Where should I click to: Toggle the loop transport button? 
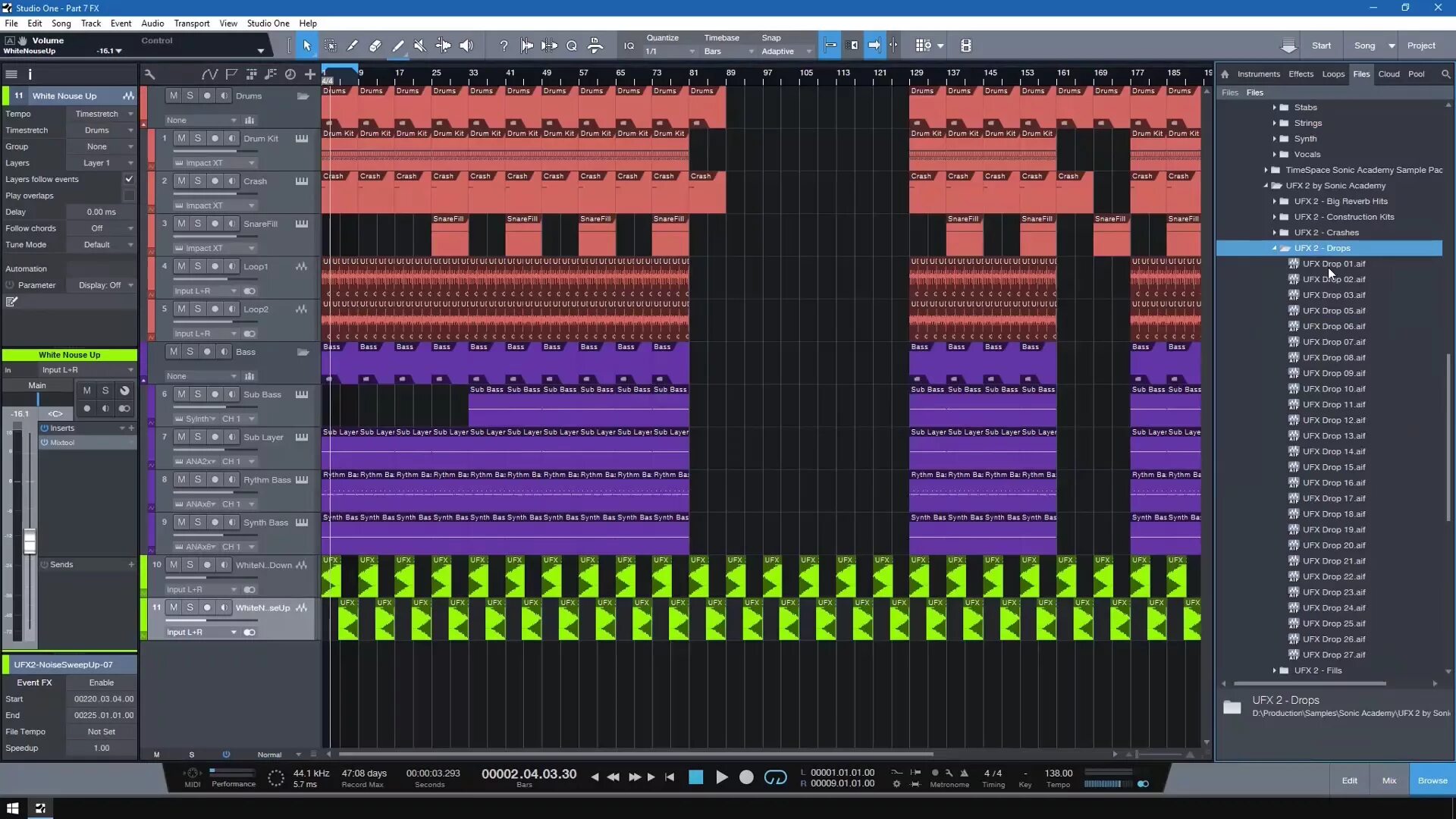[775, 777]
